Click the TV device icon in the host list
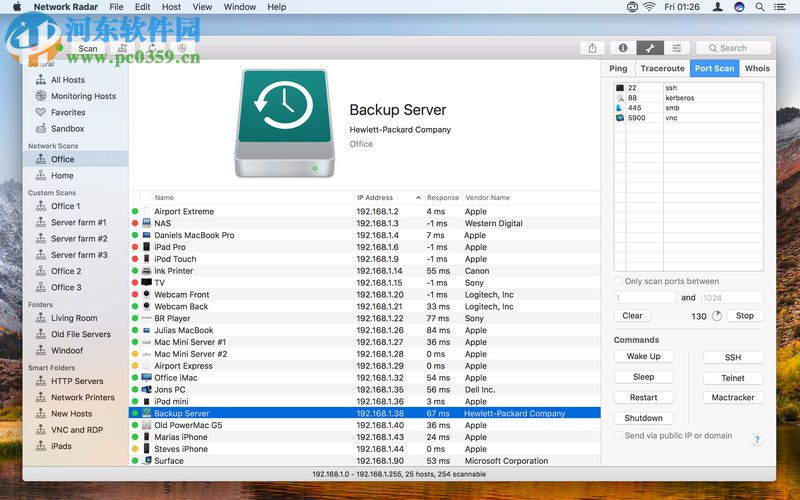 [146, 282]
